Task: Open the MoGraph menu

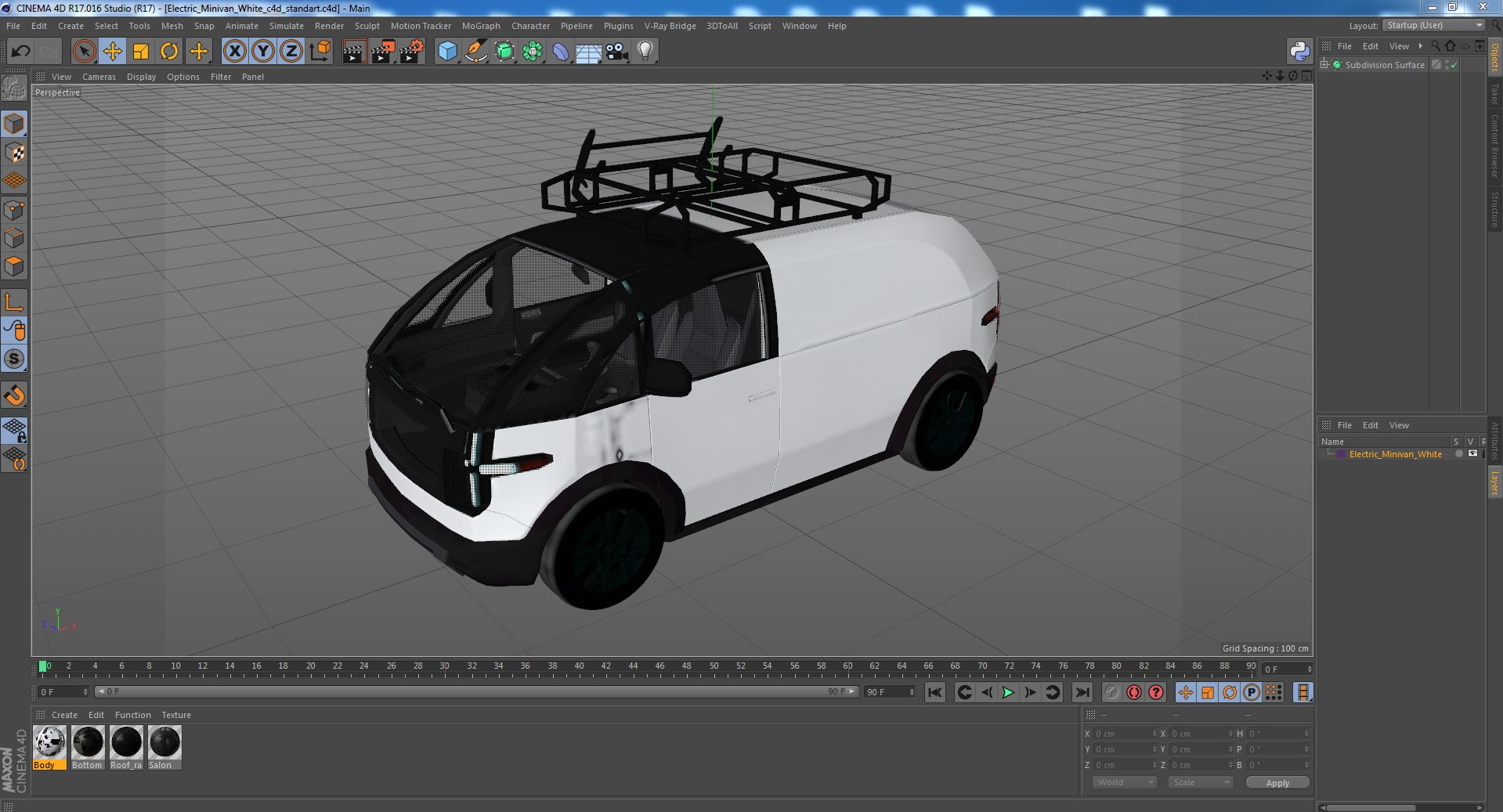Action: click(481, 26)
